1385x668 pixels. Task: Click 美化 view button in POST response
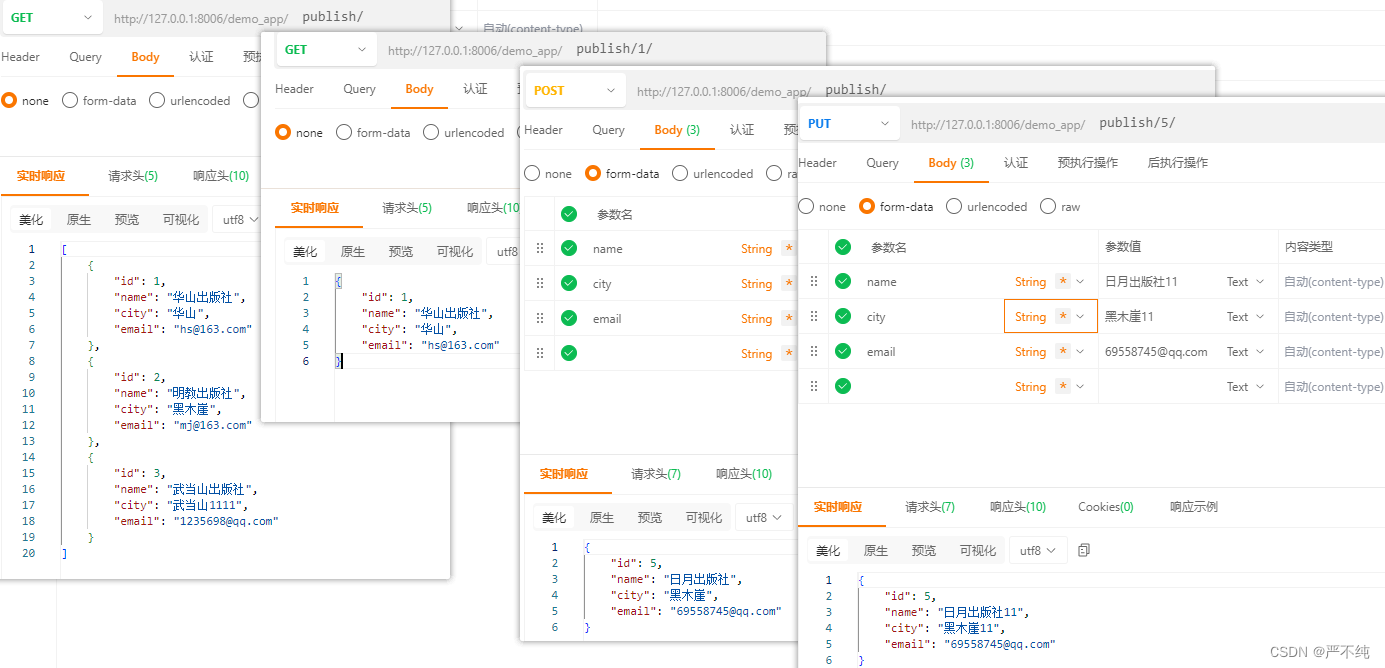(x=554, y=518)
